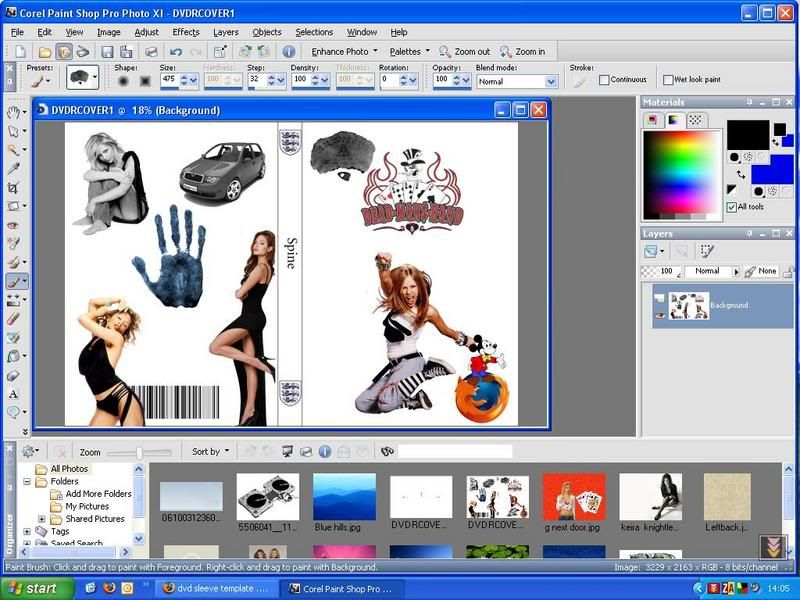Uncheck the All tools checkbox in Materials

tap(732, 207)
